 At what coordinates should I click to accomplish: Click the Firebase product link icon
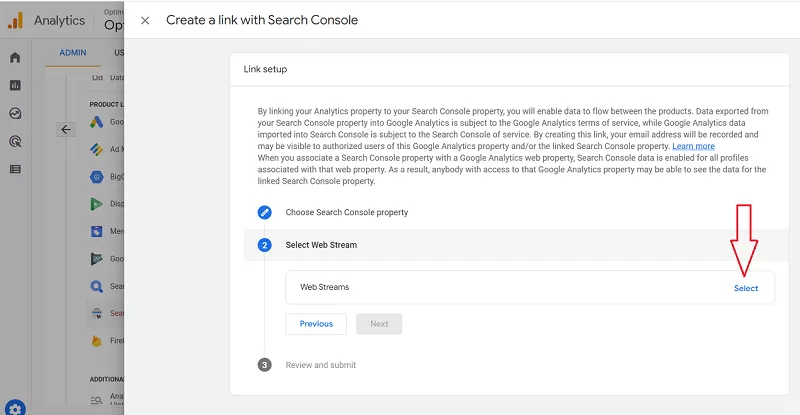coord(96,341)
